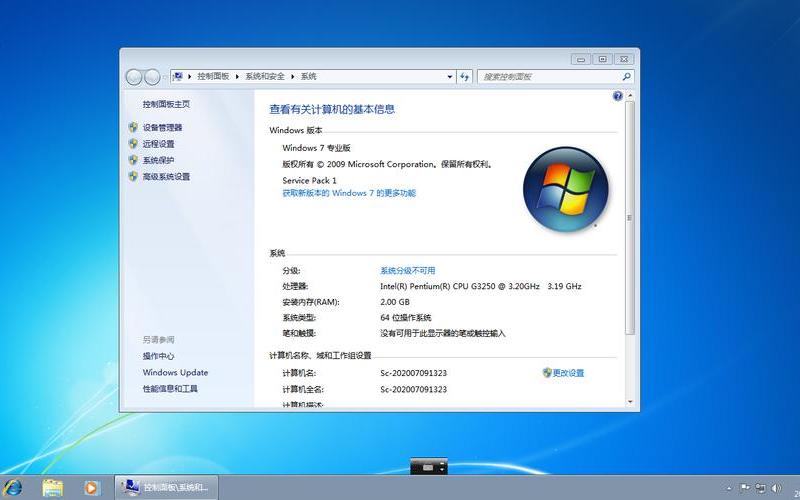This screenshot has height=500, width=800.
Task: Click the scrollbar up arrow
Action: (630, 95)
